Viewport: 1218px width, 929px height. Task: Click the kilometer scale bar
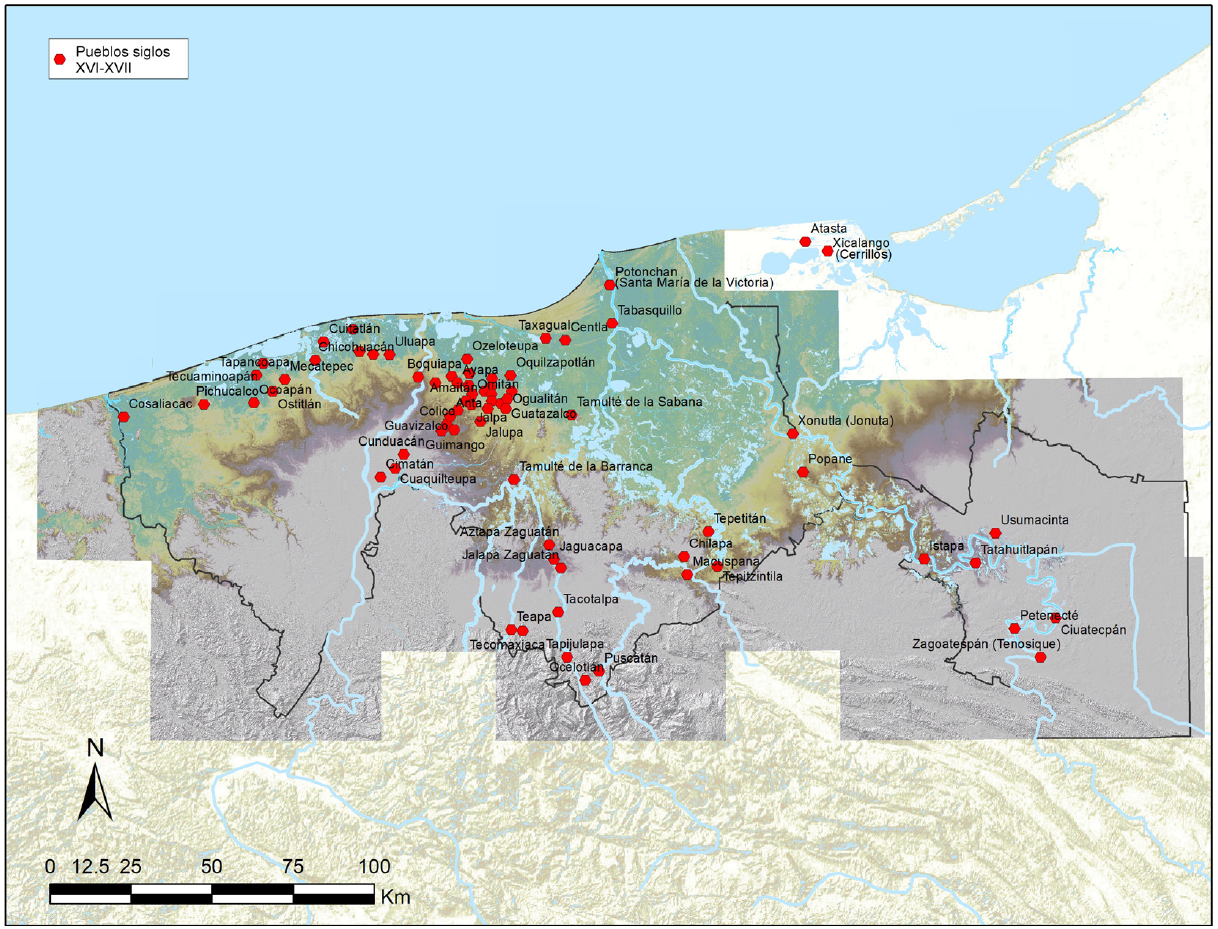212,892
